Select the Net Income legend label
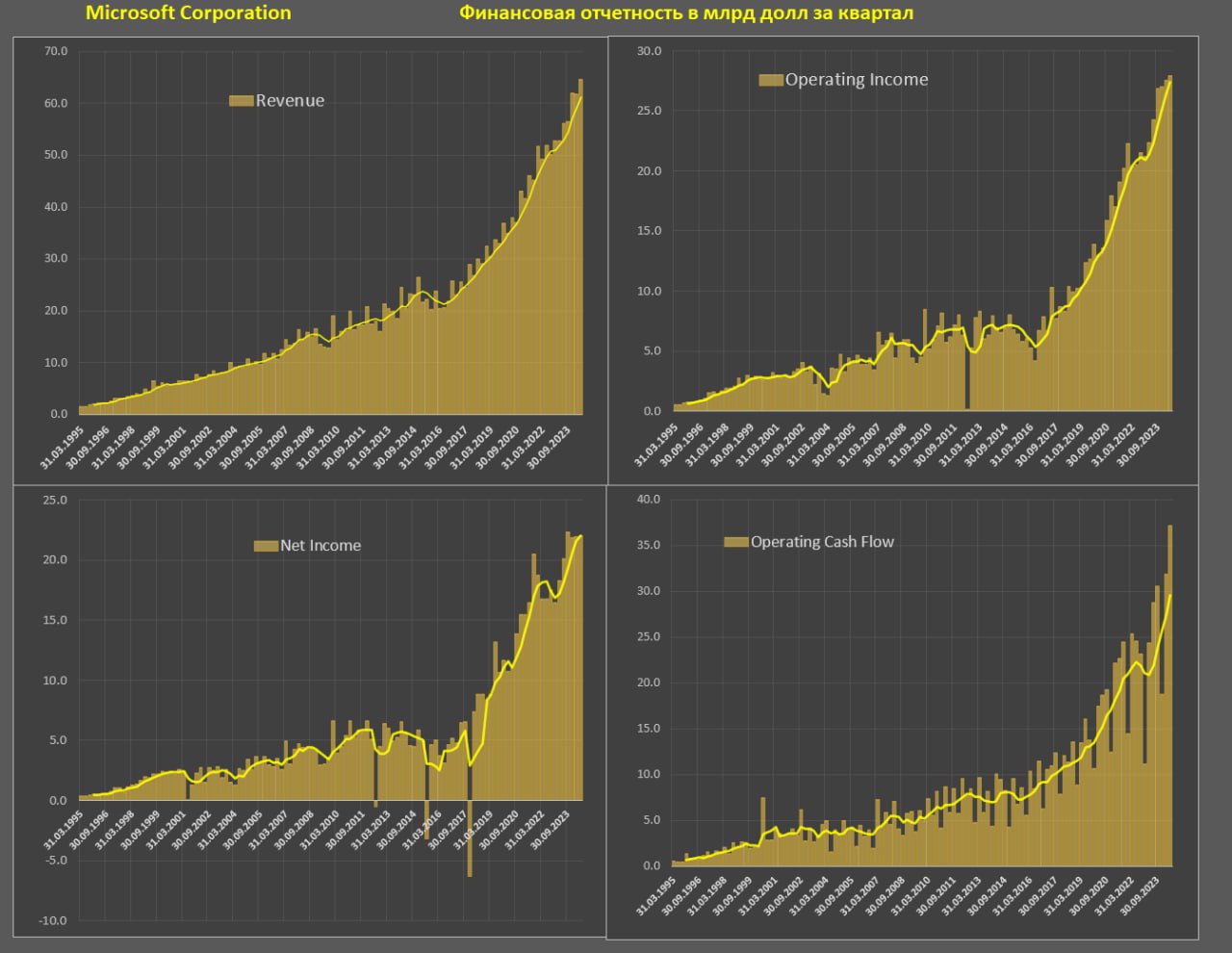Screen dimensions: 1232x953 pyautogui.click(x=321, y=546)
